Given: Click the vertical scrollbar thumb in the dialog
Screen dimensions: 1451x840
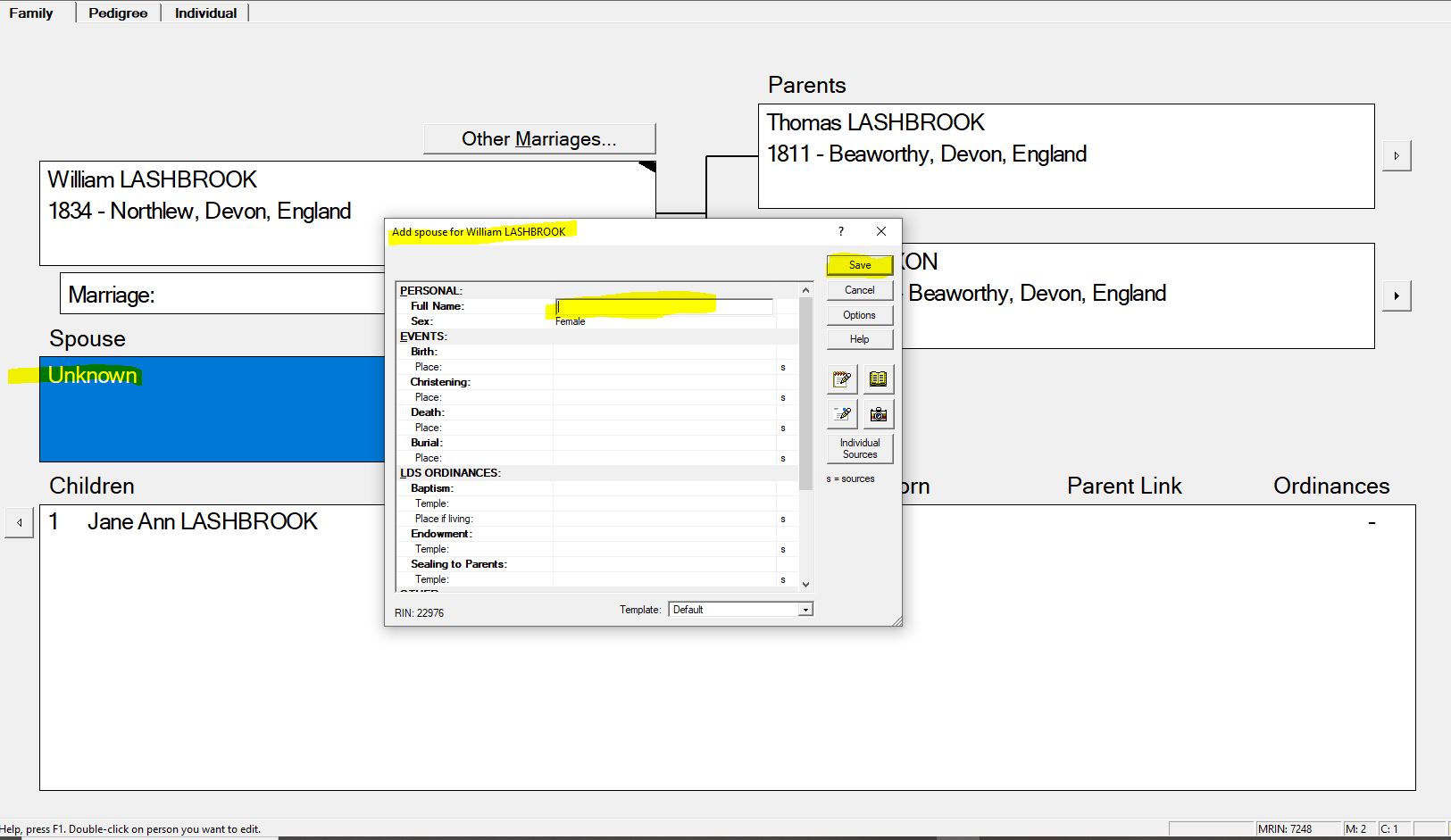Looking at the screenshot, I should 805,393.
